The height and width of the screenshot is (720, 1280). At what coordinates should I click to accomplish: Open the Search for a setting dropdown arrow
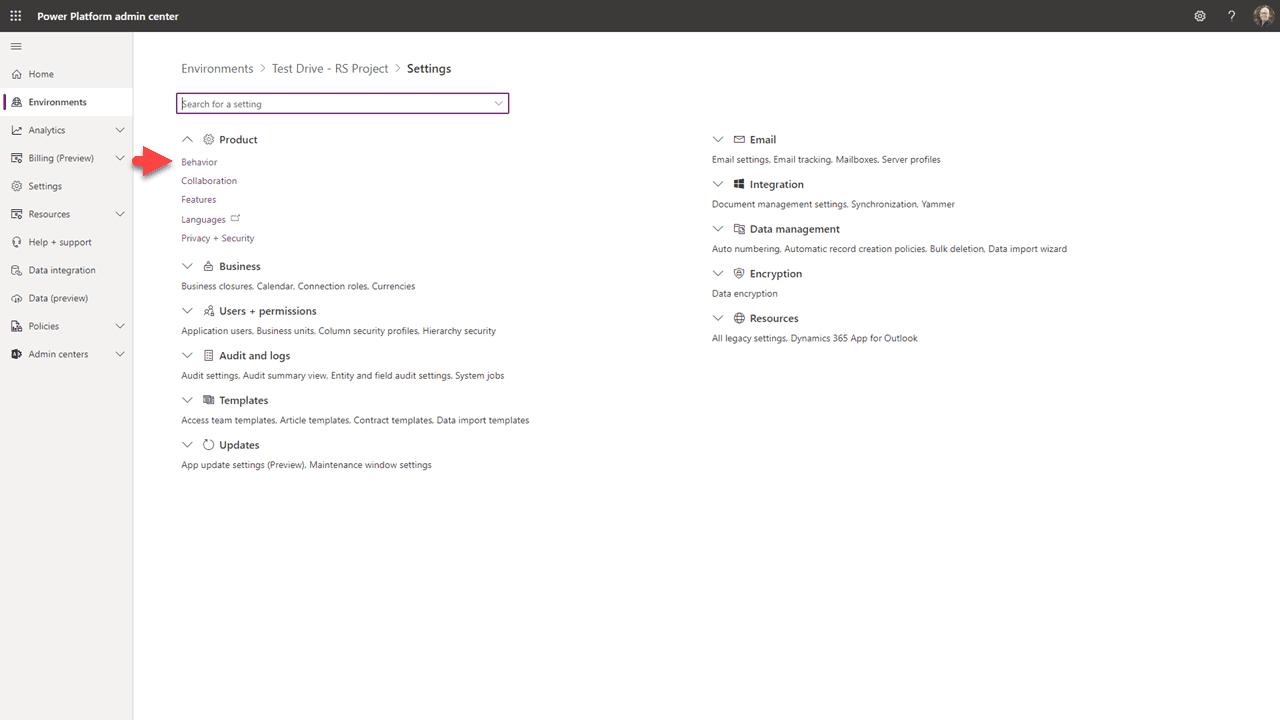(x=498, y=103)
